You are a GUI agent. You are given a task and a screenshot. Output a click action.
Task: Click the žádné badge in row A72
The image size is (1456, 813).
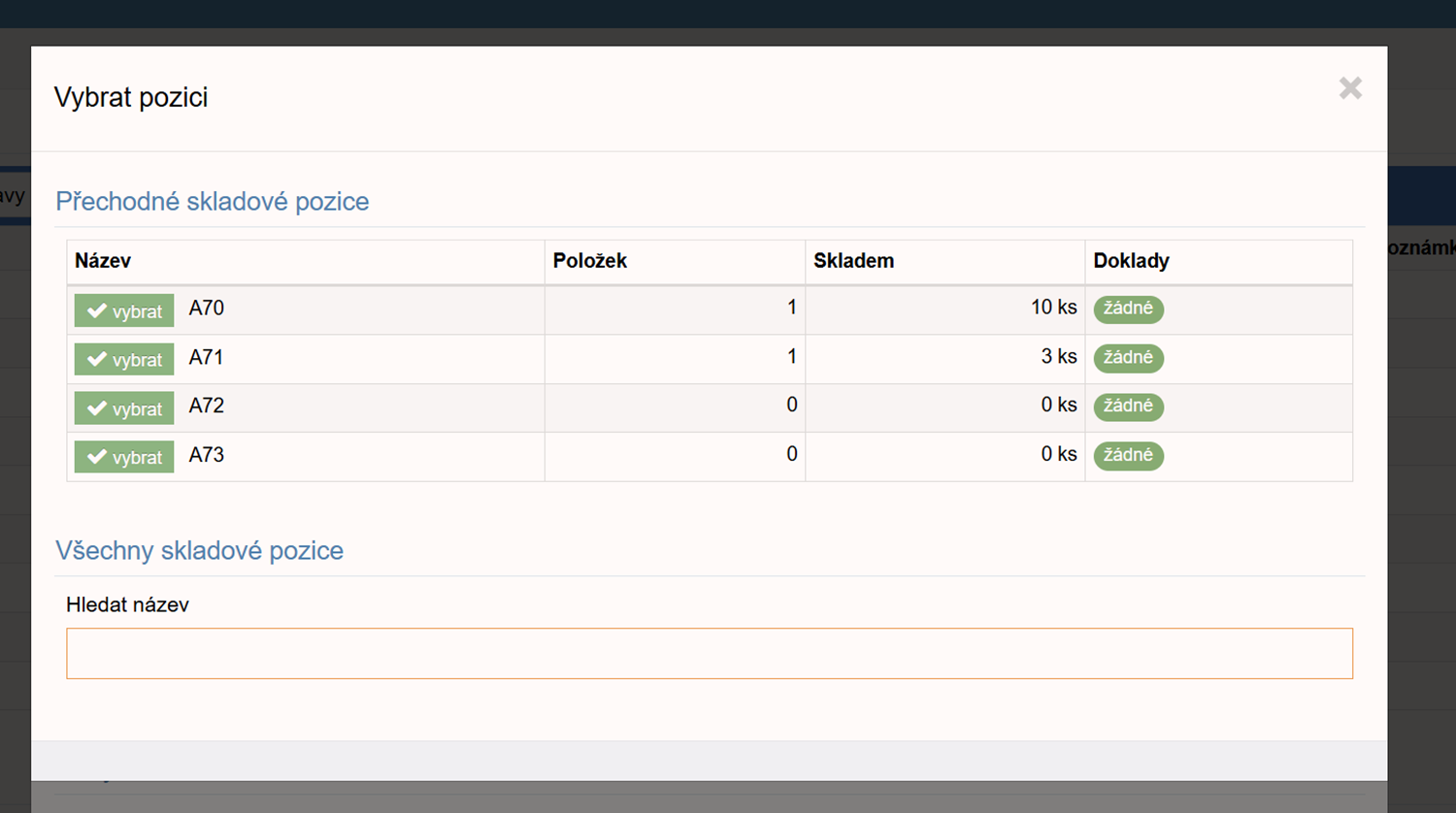pos(1128,406)
